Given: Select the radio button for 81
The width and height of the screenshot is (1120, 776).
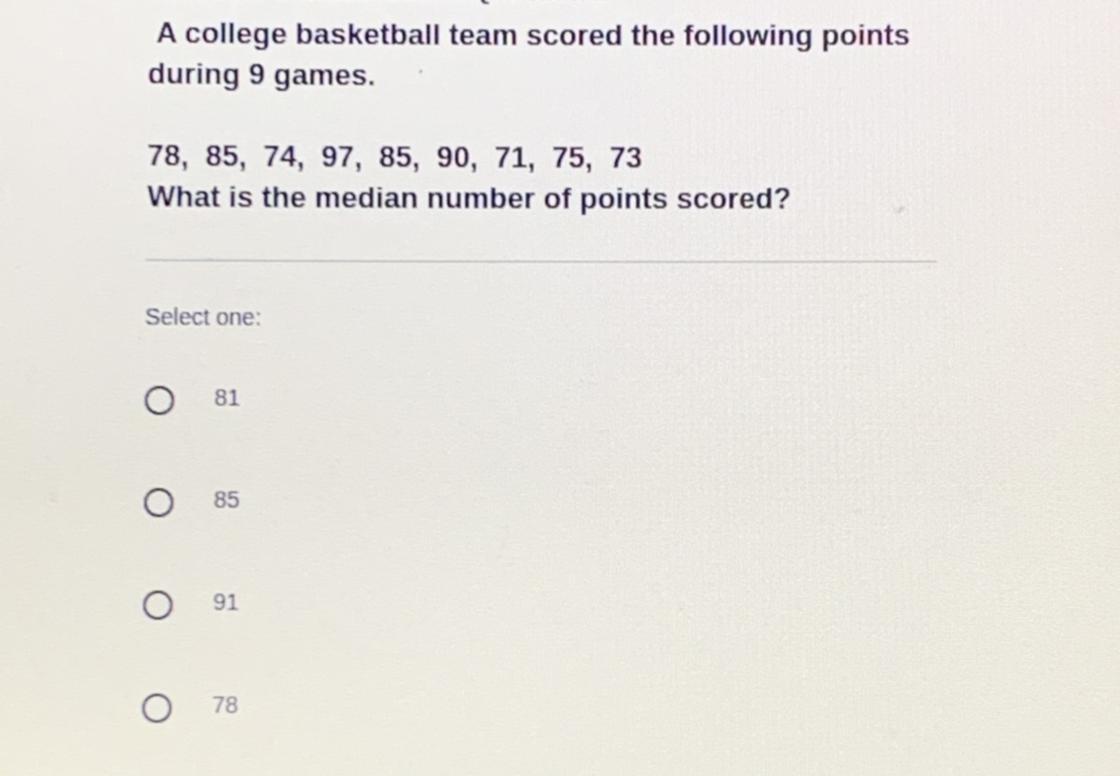Looking at the screenshot, I should pyautogui.click(x=157, y=401).
